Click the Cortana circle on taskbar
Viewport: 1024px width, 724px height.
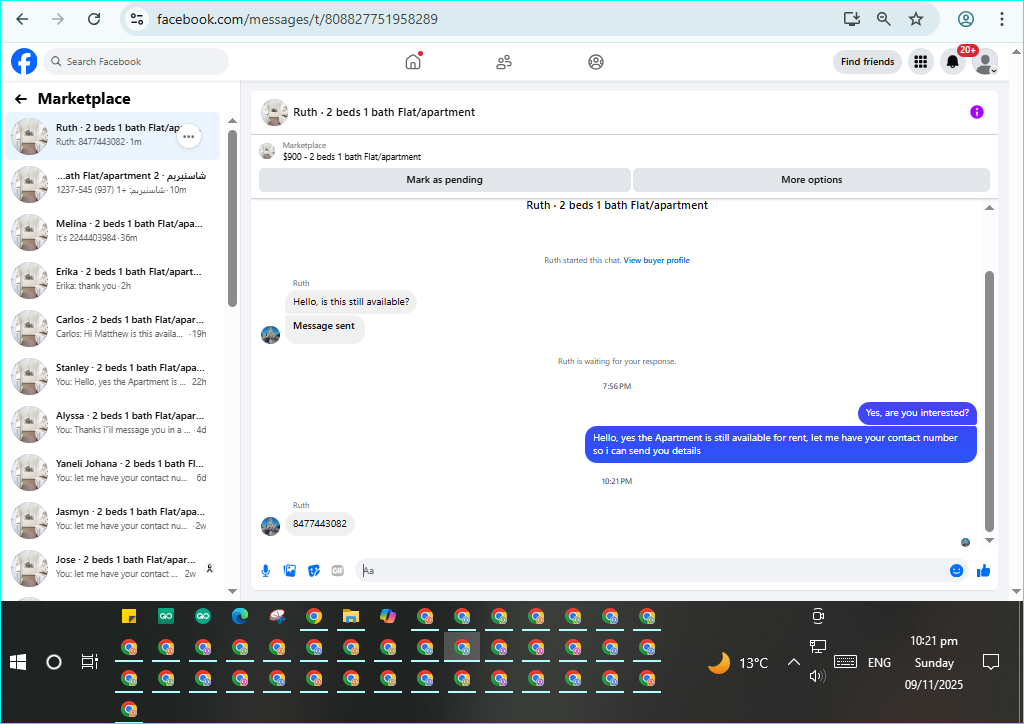54,663
